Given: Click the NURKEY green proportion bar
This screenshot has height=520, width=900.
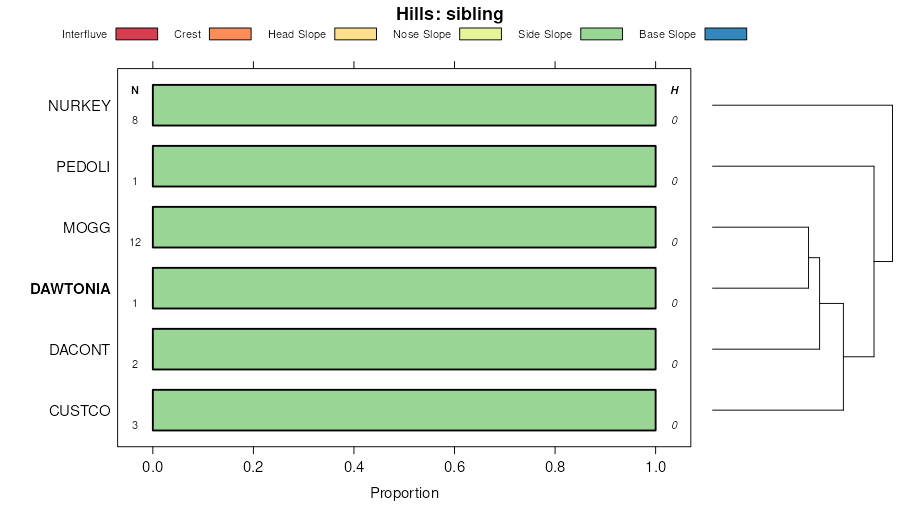Looking at the screenshot, I should 404,105.
